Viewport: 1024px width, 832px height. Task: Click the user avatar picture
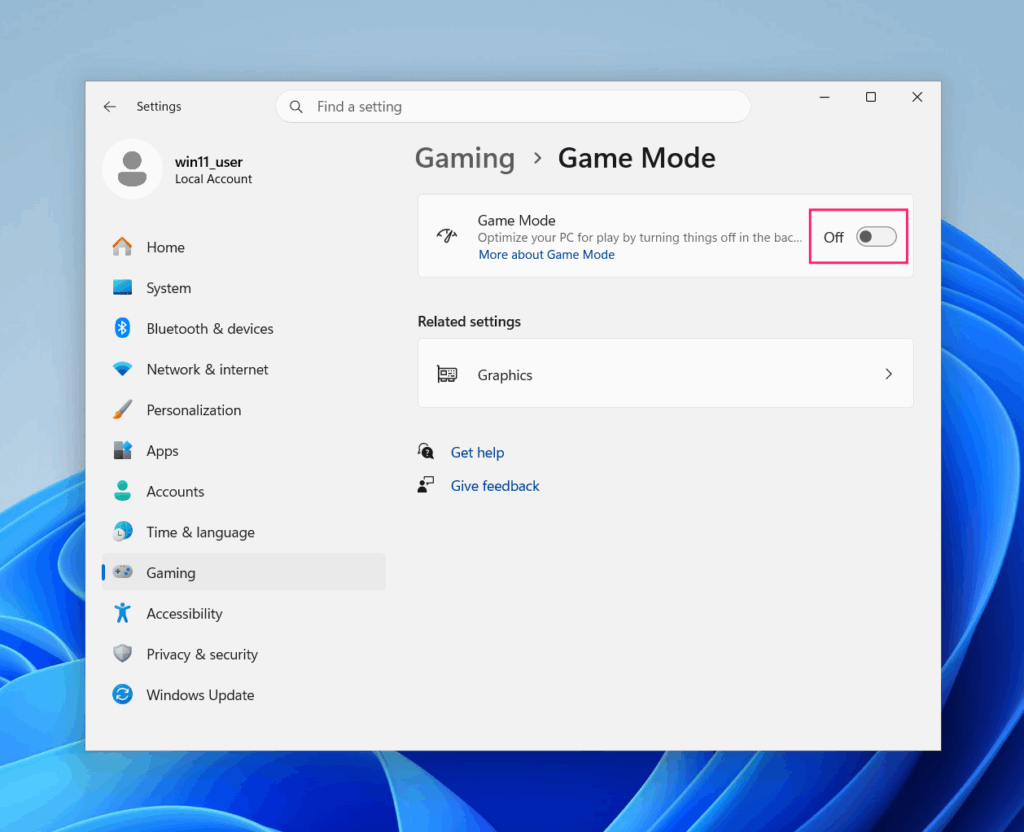pos(132,168)
